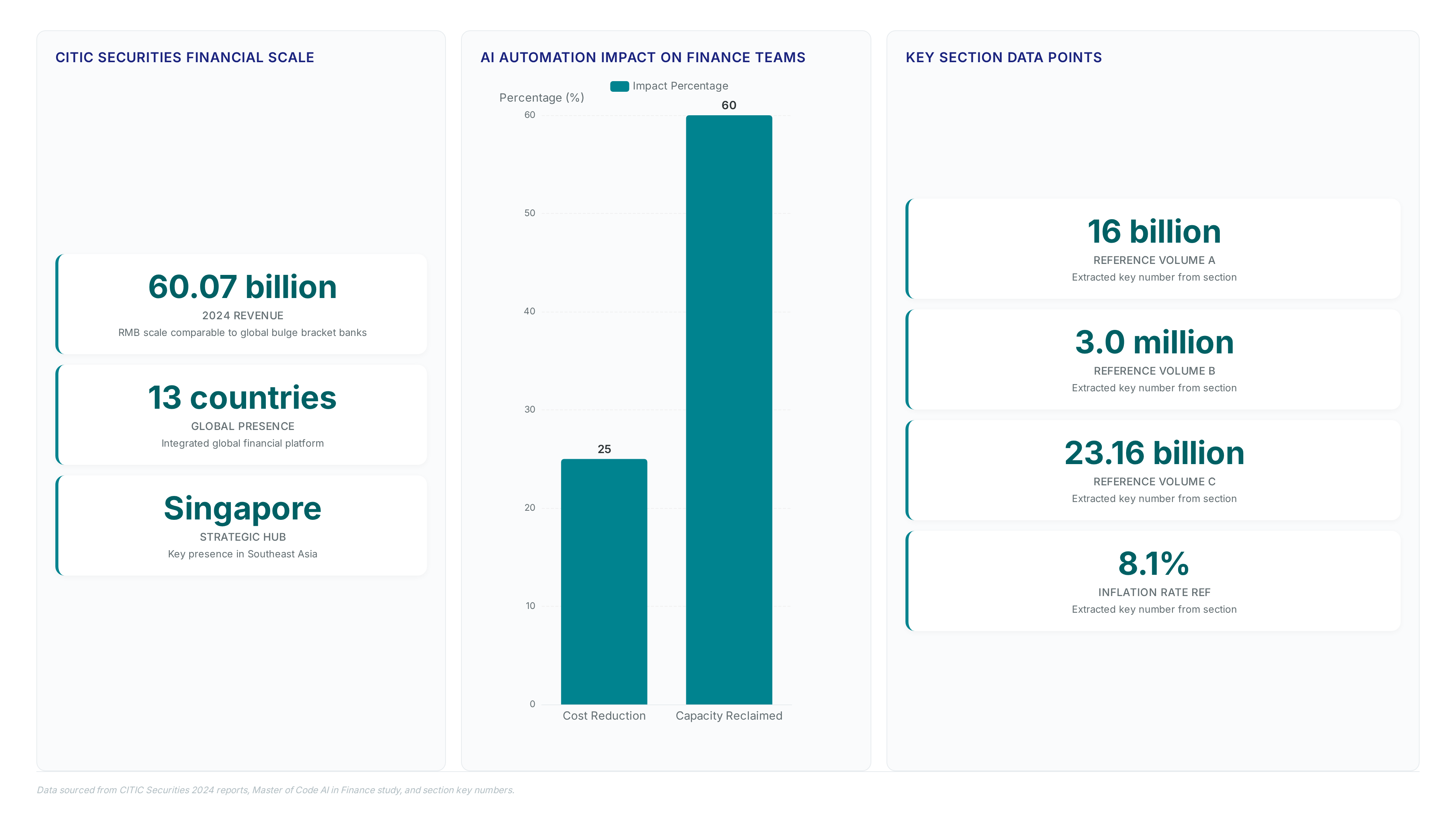Select the Cost Reduction bar
Viewport: 1456px width, 819px height.
click(x=604, y=581)
